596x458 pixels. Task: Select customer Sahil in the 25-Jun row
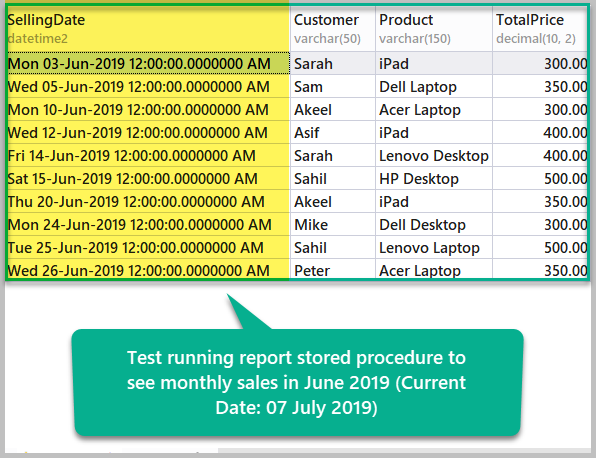coord(333,247)
